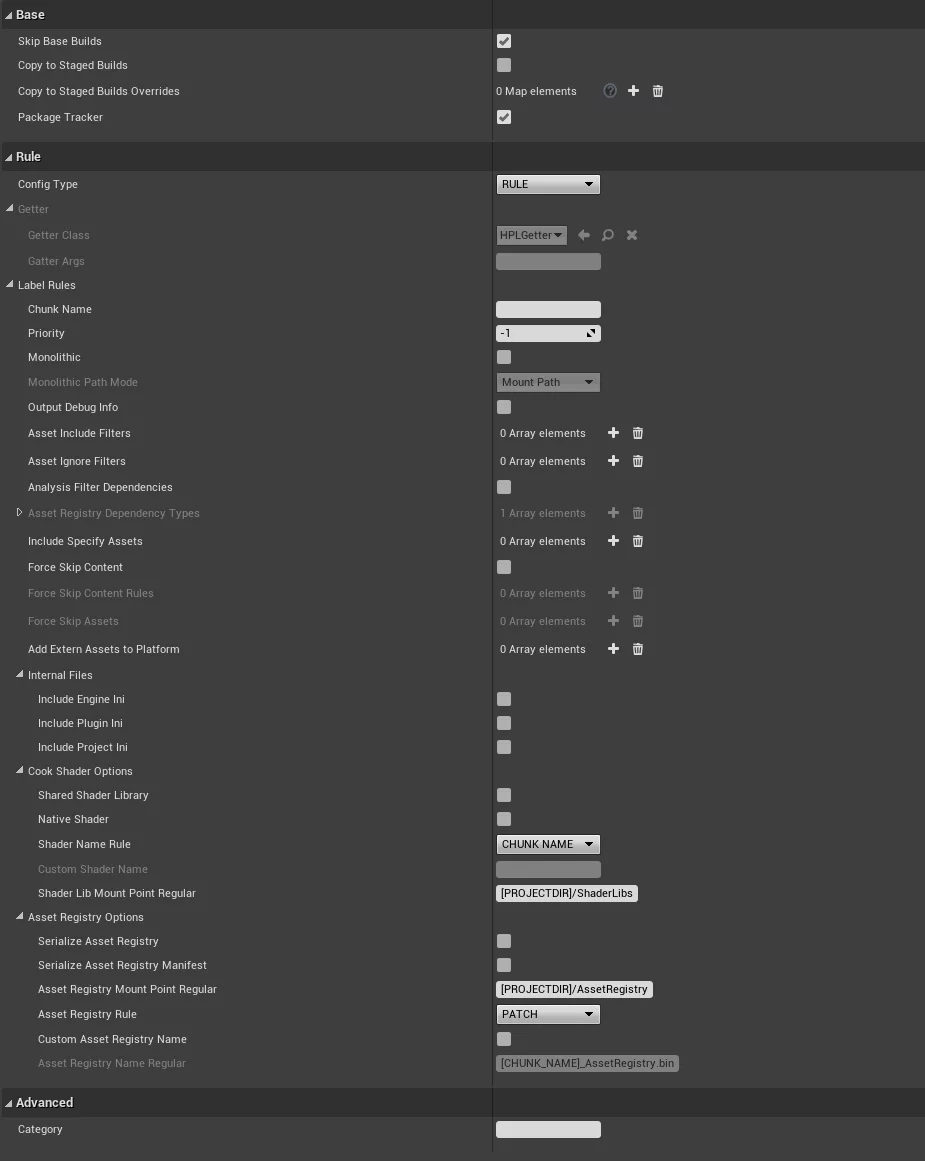The width and height of the screenshot is (925, 1161).
Task: Open help tooltip for Staged Builds Overrides map
Action: 610,90
